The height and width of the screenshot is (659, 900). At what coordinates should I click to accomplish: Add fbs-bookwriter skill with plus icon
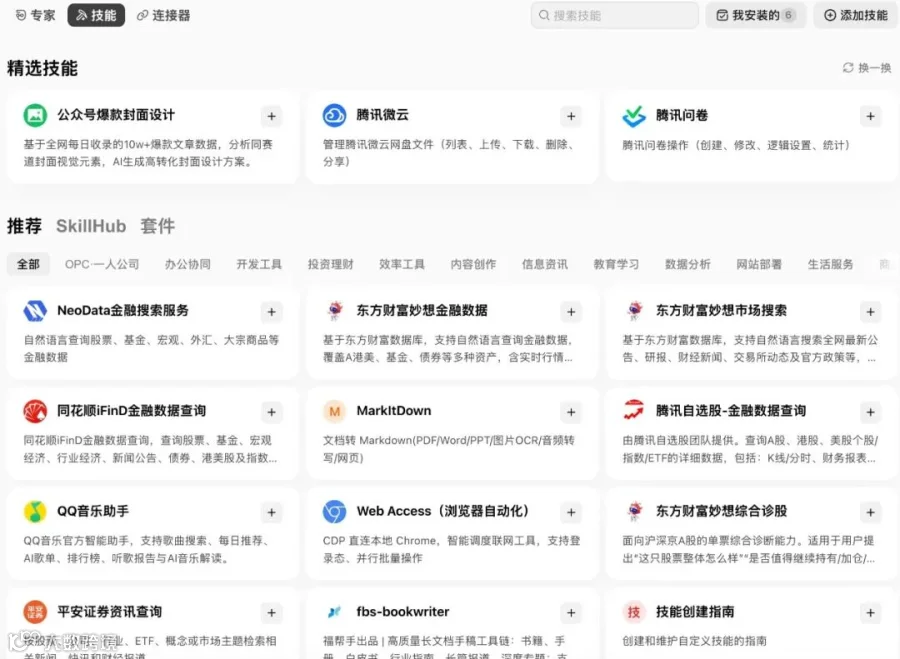(x=571, y=613)
